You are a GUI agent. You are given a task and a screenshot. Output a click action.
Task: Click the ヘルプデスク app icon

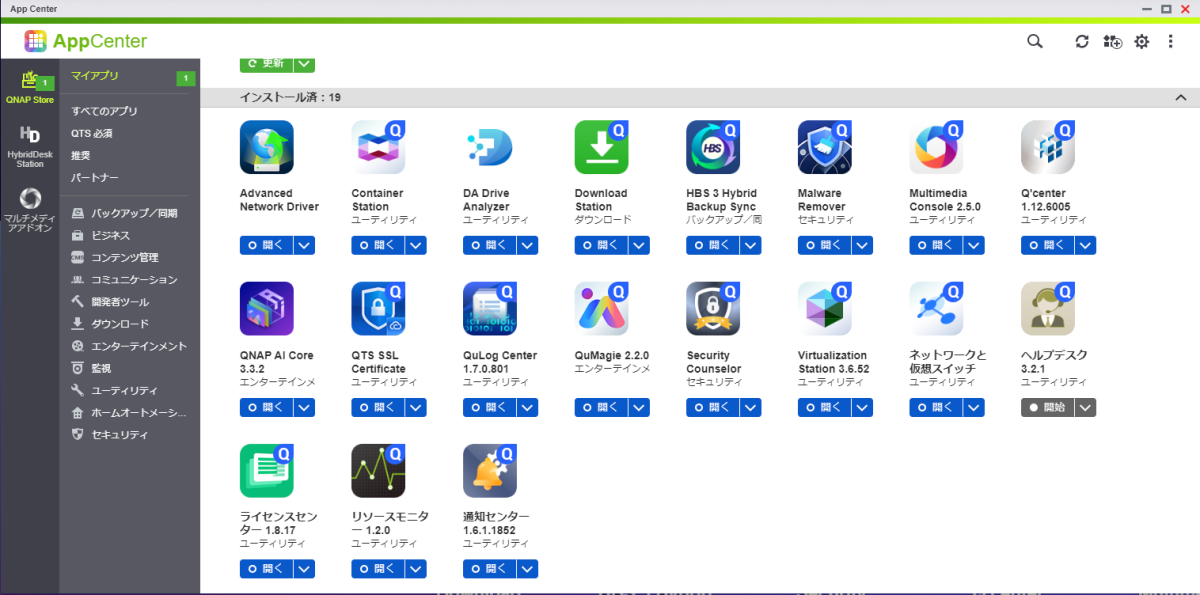[x=1048, y=309]
